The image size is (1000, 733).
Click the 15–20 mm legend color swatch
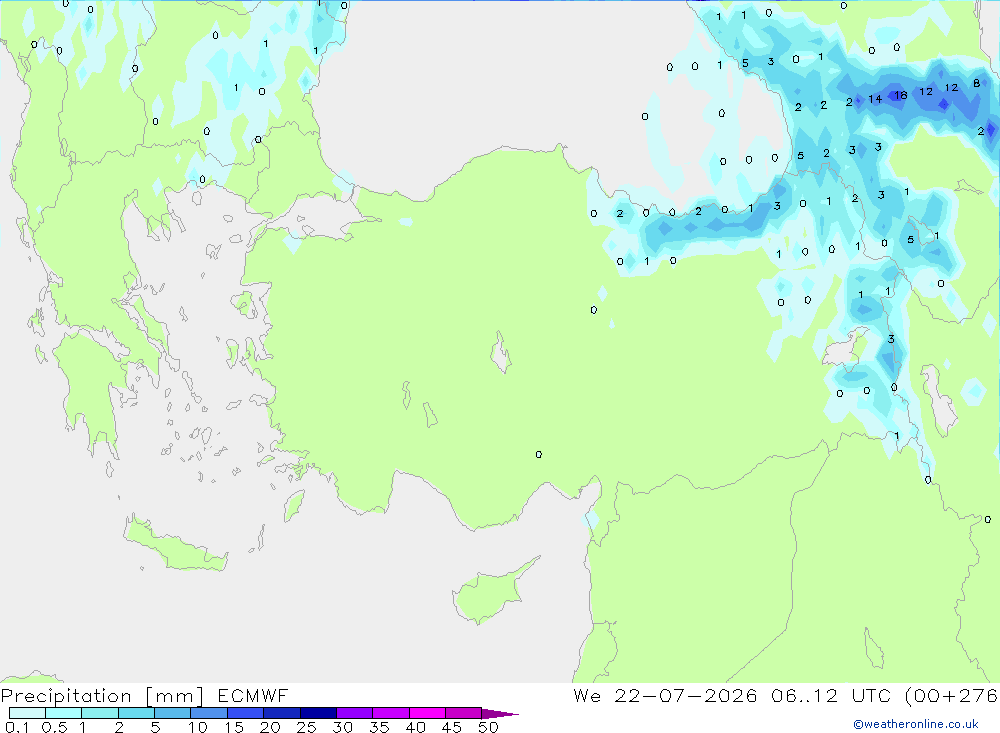[x=246, y=713]
